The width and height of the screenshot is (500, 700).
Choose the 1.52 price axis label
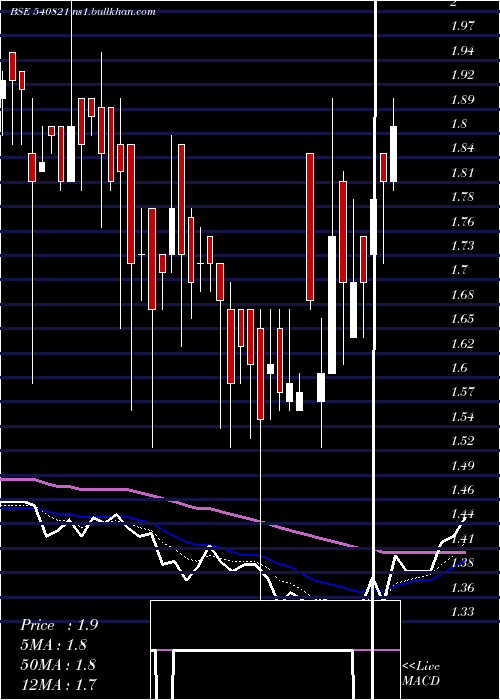(x=462, y=441)
